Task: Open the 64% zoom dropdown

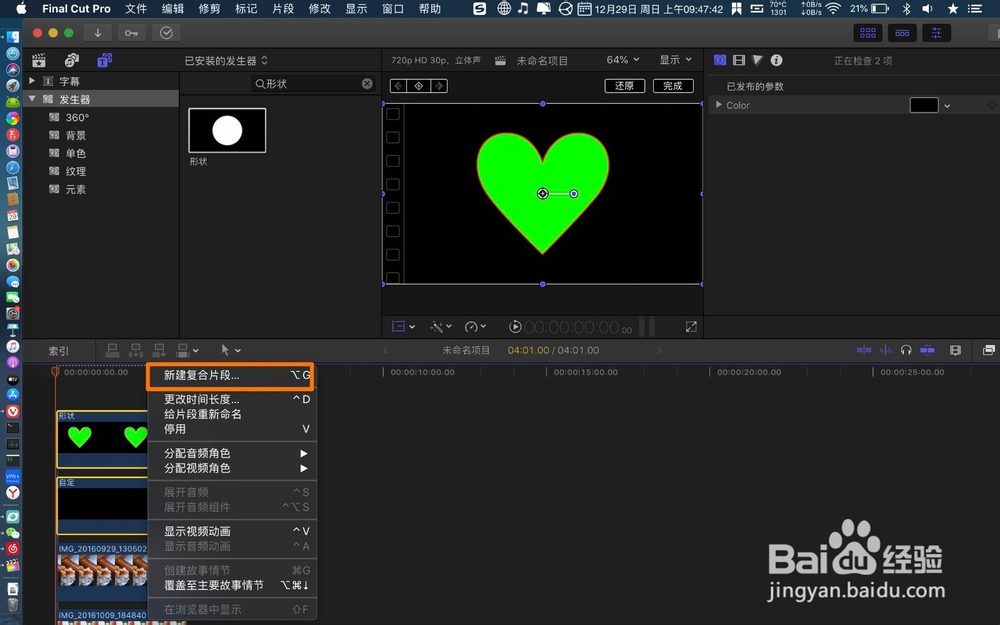Action: 622,59
